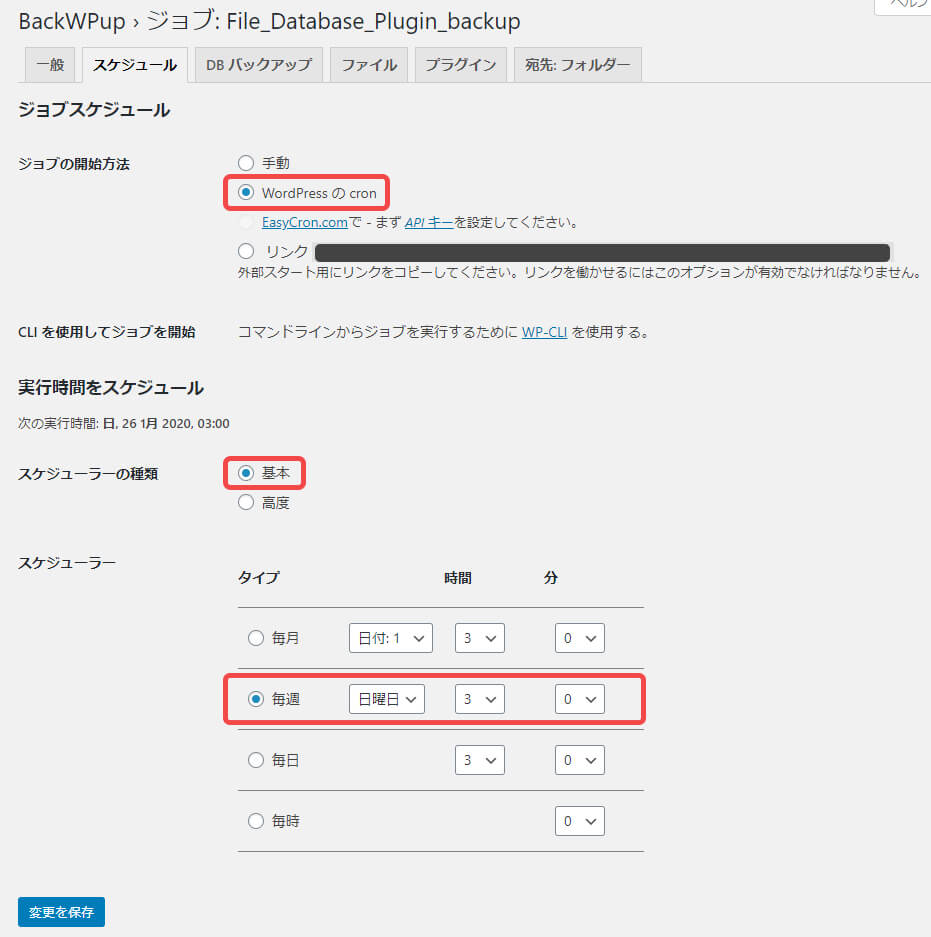This screenshot has height=937, width=931.
Task: Switch to the プラグイン tab
Action: tap(460, 65)
